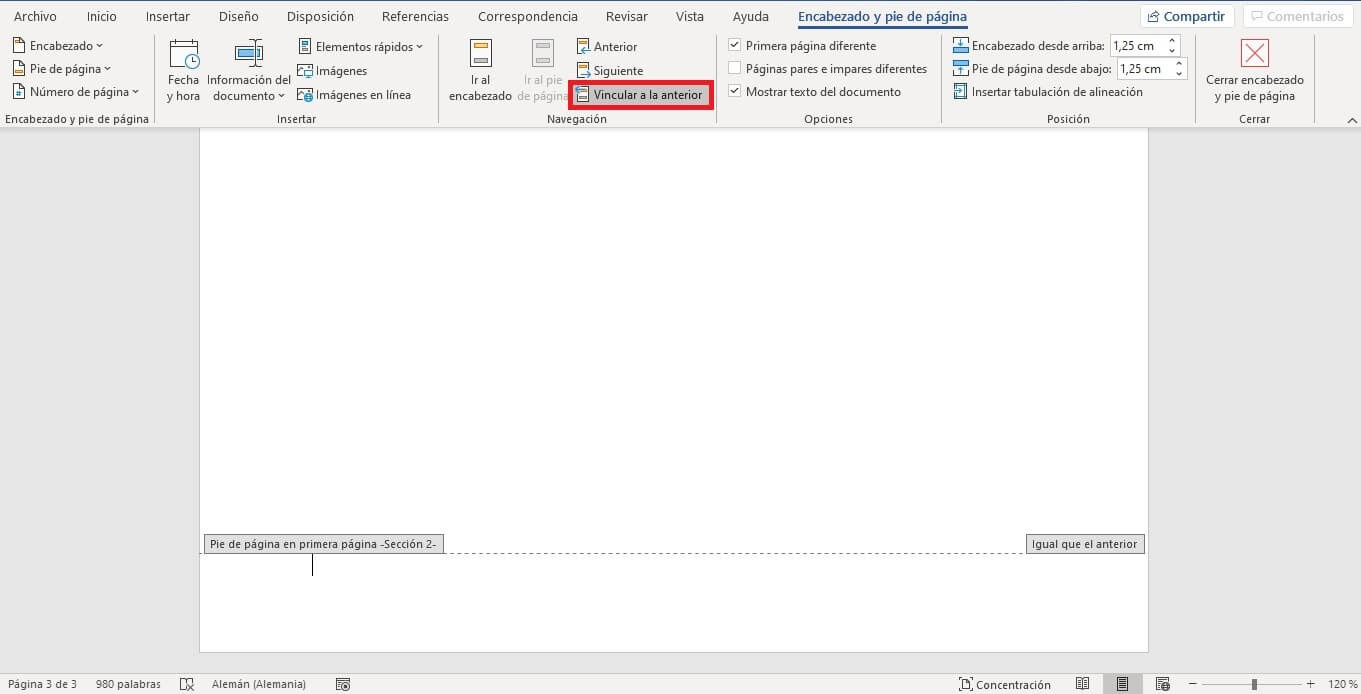Switch to Concentración mode in status bar
1361x694 pixels.
[x=1004, y=684]
